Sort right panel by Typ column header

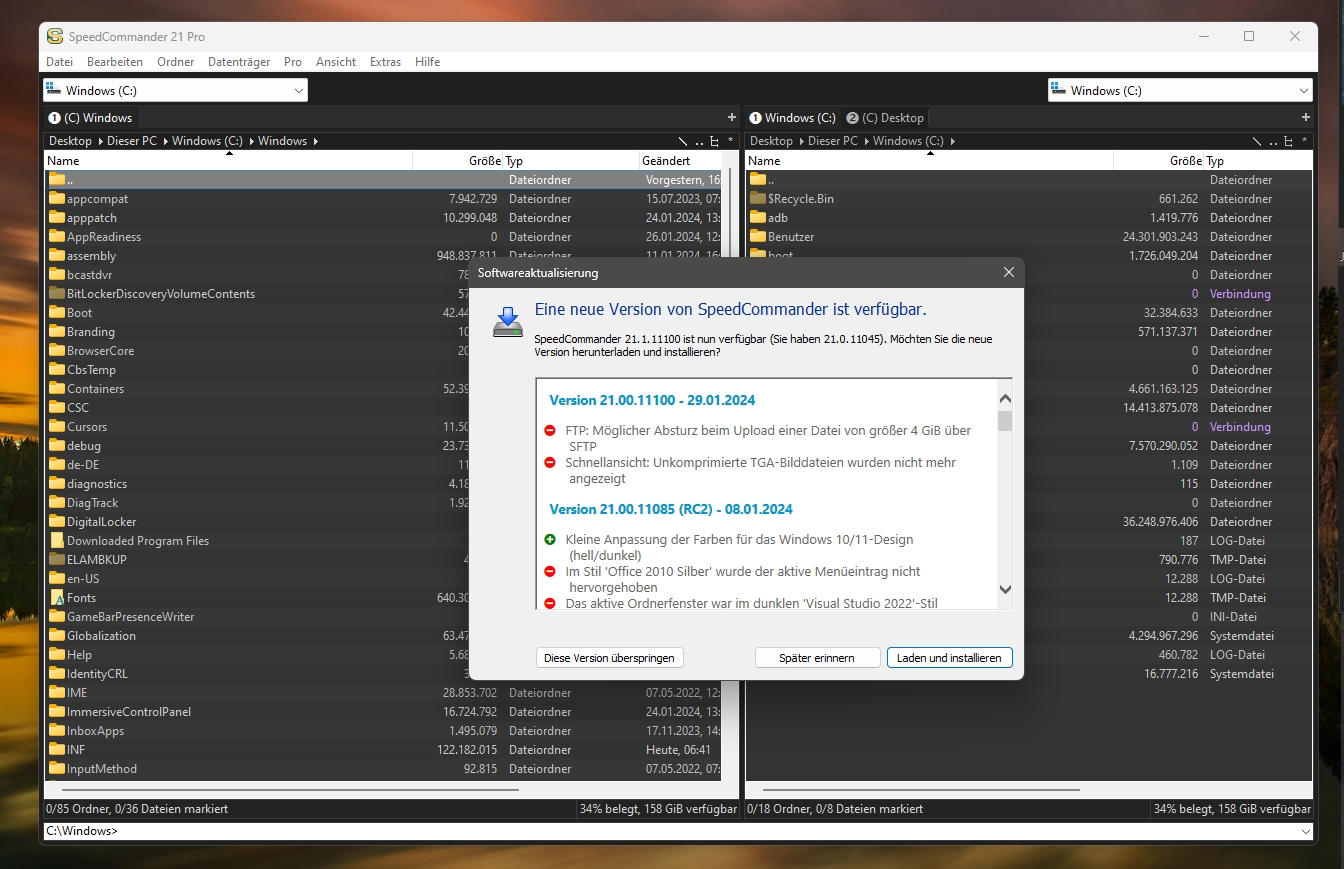click(x=1258, y=160)
